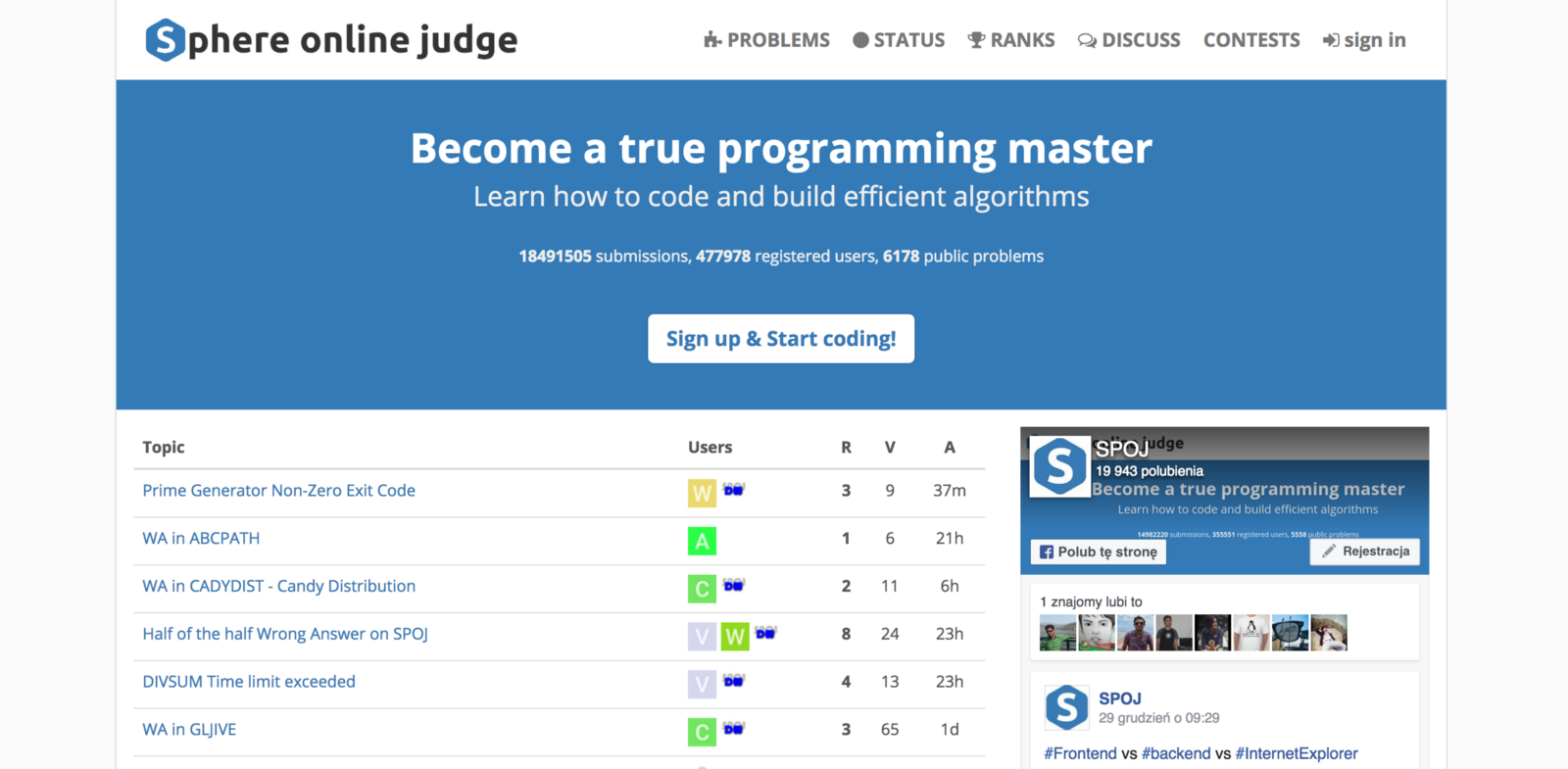The height and width of the screenshot is (769, 1568).
Task: Click the A column header
Action: 950,448
